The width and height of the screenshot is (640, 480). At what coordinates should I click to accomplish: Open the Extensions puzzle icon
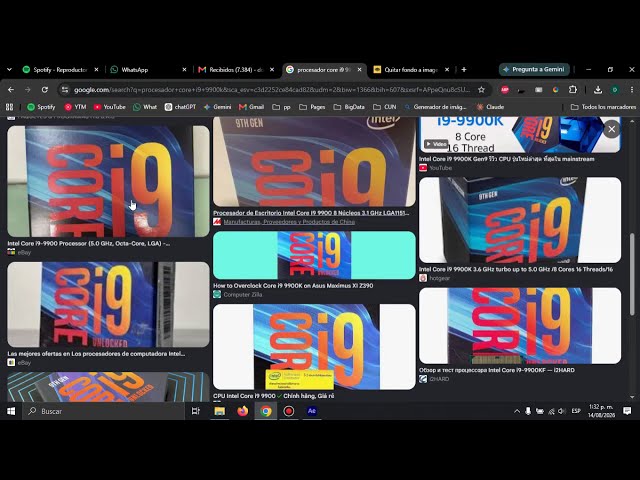pos(573,90)
